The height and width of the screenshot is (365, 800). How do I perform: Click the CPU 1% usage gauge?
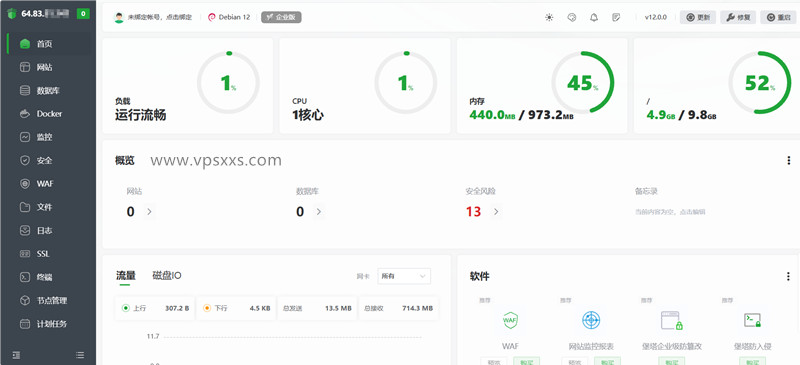point(406,83)
